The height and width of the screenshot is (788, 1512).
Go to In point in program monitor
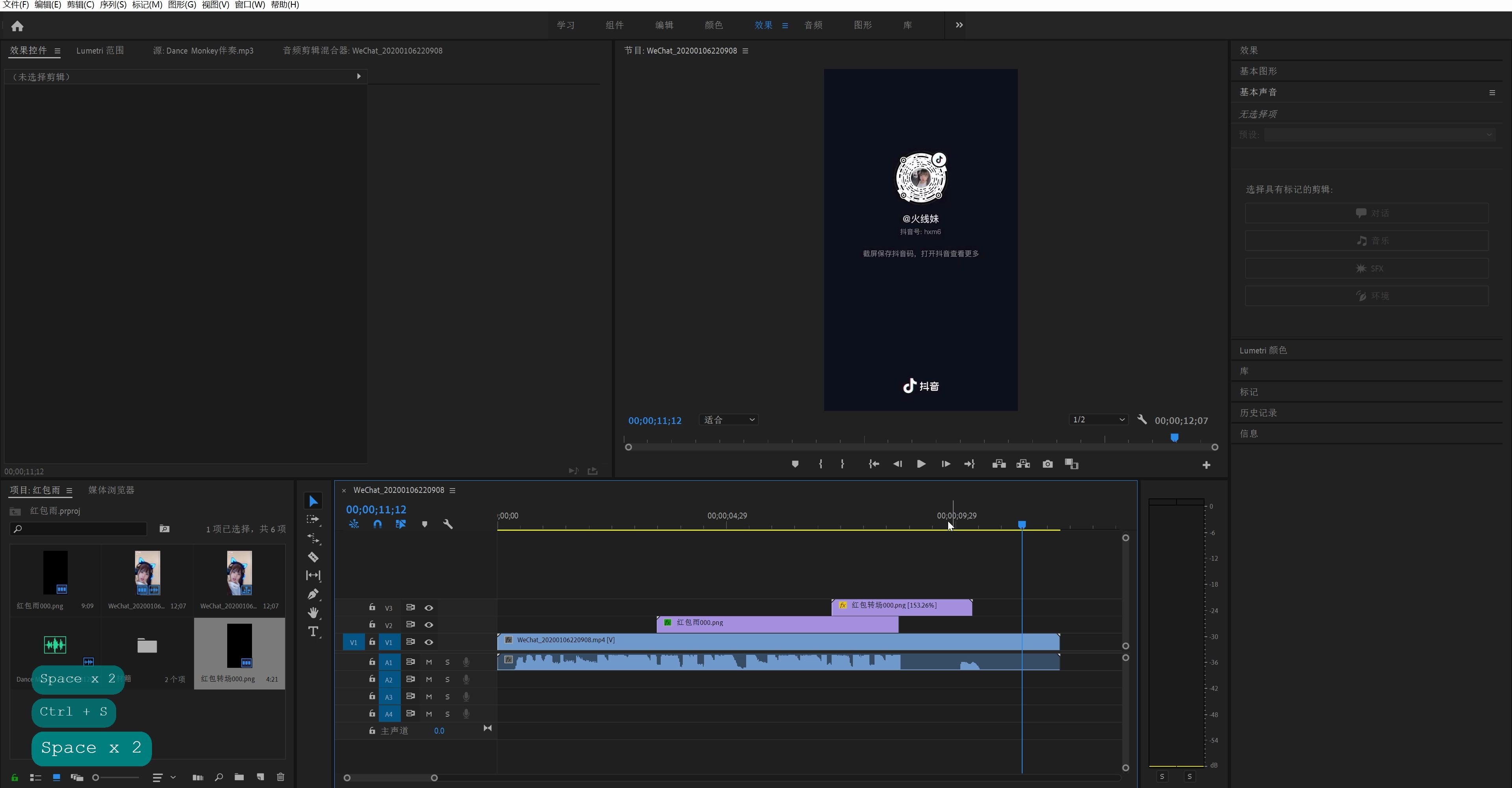[x=873, y=464]
